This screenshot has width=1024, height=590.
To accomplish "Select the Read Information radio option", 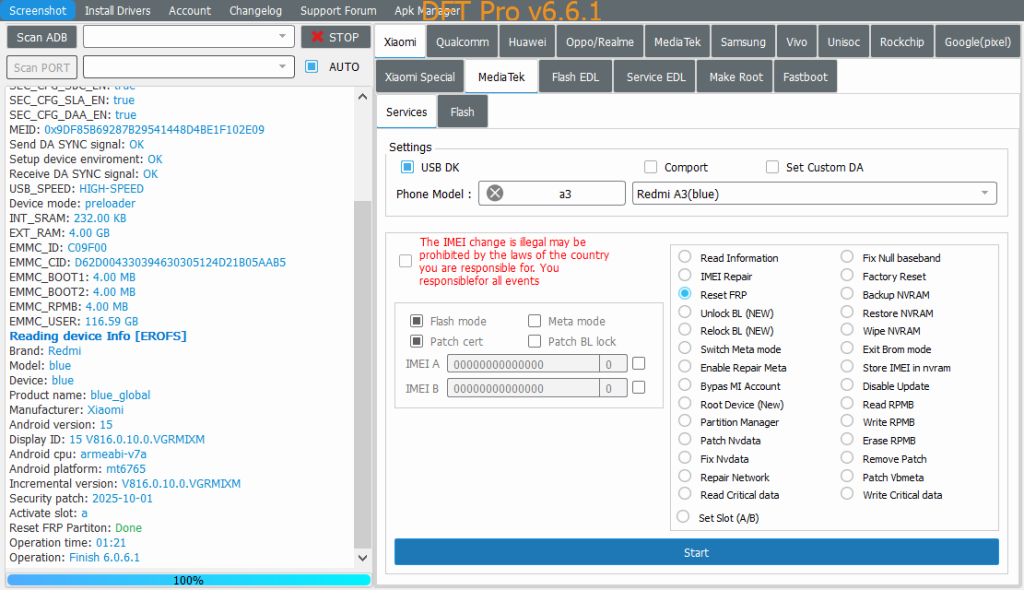I will pyautogui.click(x=684, y=257).
